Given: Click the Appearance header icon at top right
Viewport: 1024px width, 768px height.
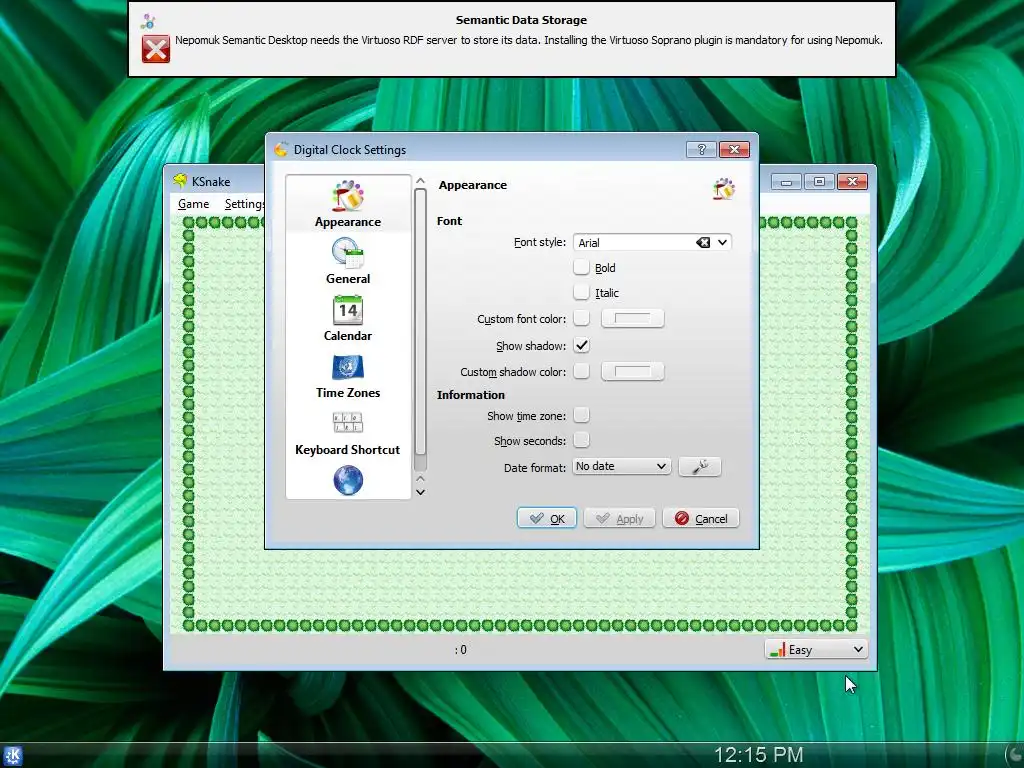Looking at the screenshot, I should (724, 189).
